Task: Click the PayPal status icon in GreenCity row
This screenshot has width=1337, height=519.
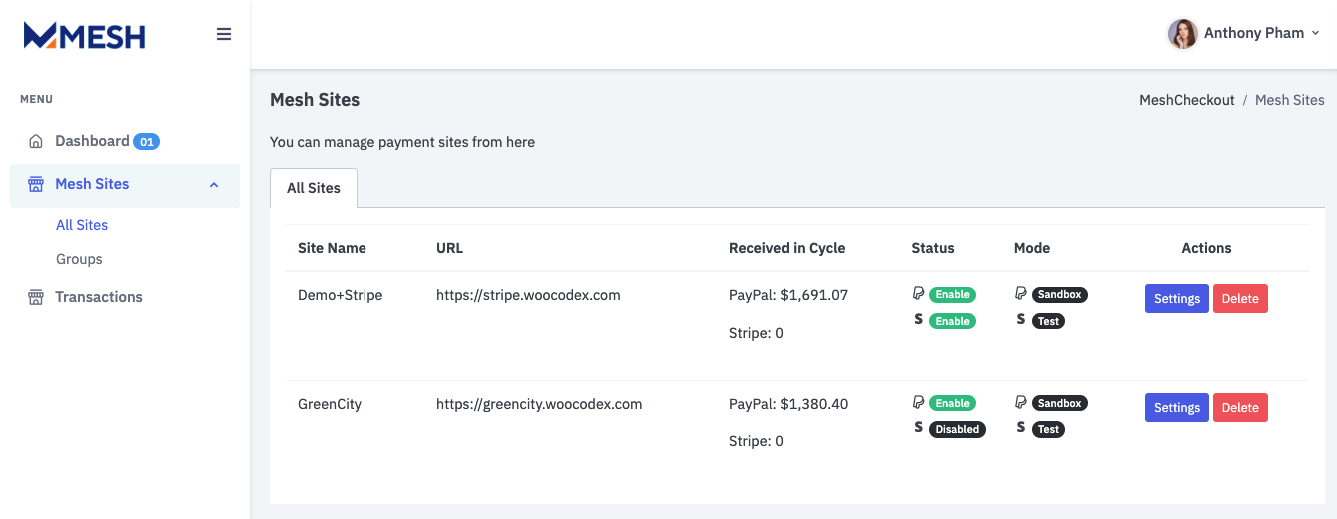Action: [x=919, y=402]
